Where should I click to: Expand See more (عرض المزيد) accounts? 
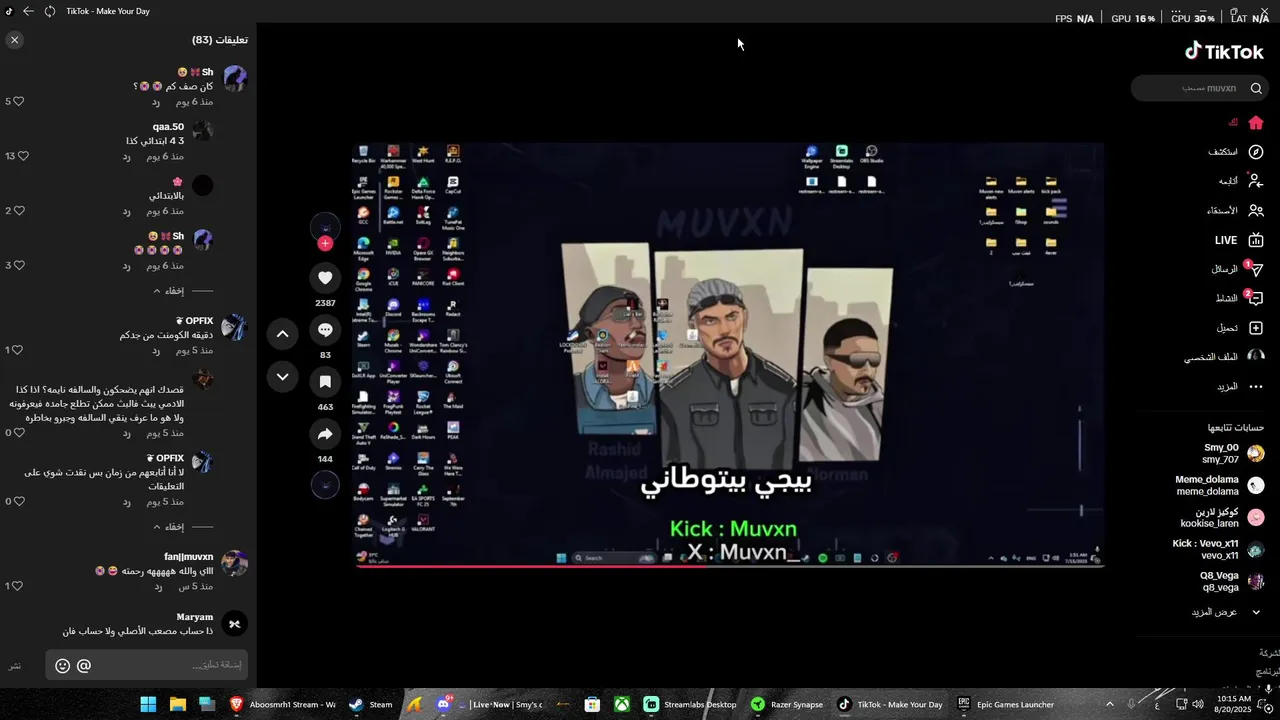click(x=1226, y=612)
